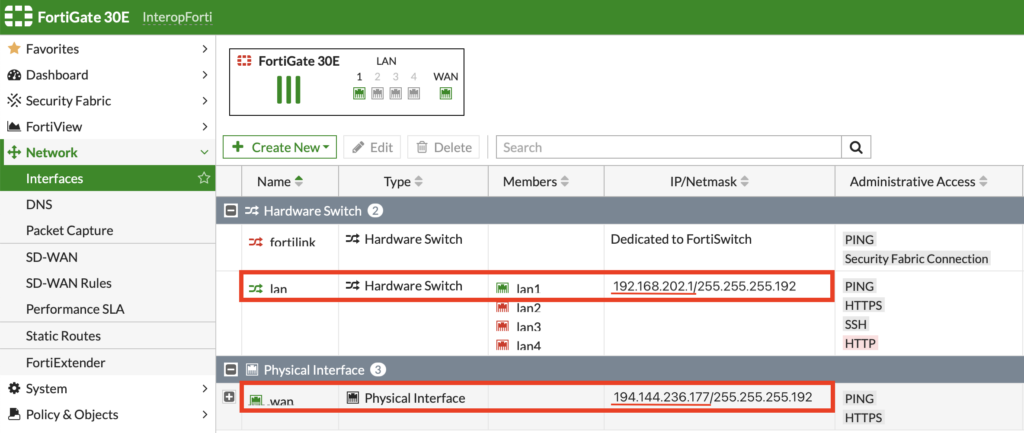Select the lan interface name

(x=279, y=288)
